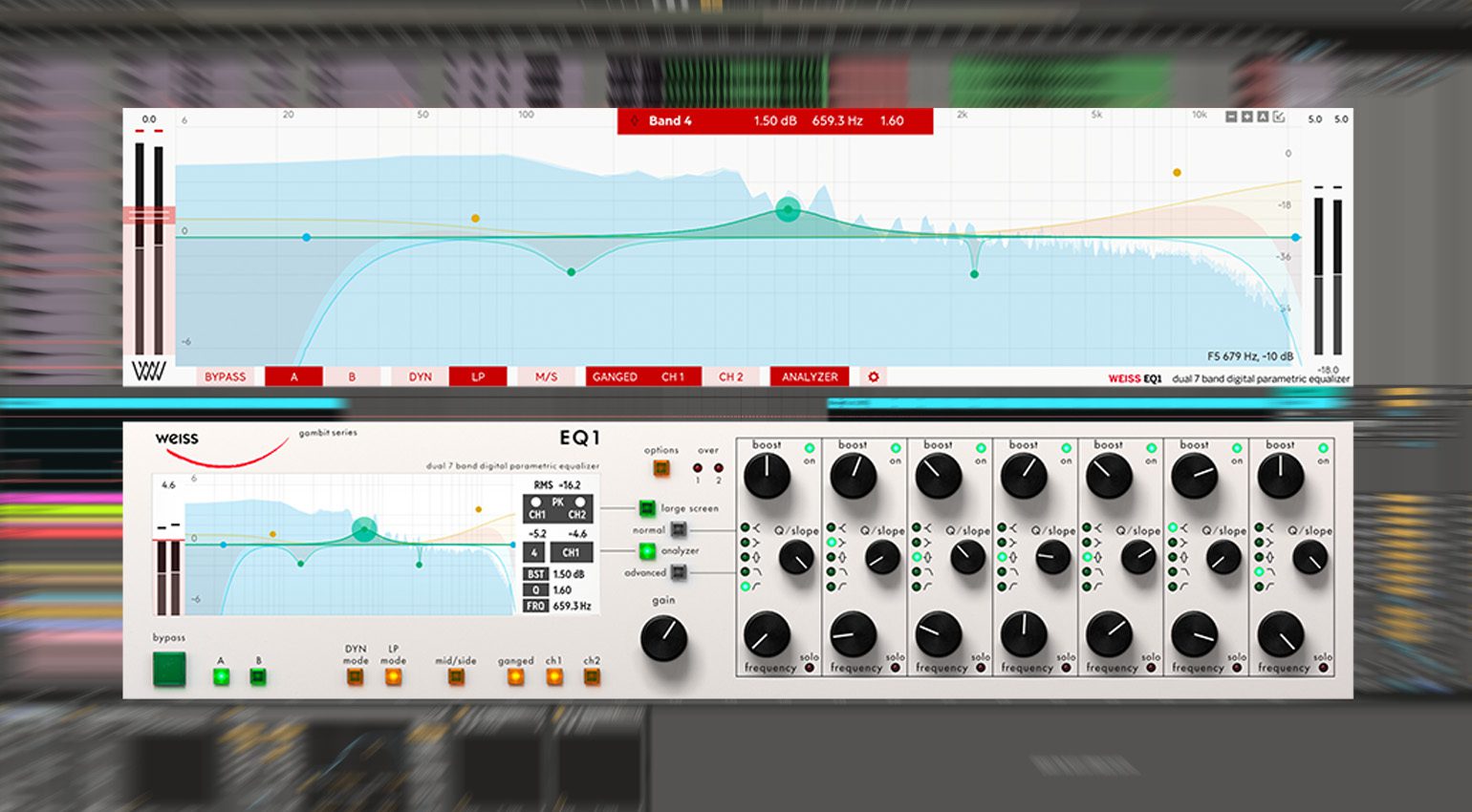Click the A icon at large screen top-right
1472x812 pixels.
[1263, 117]
